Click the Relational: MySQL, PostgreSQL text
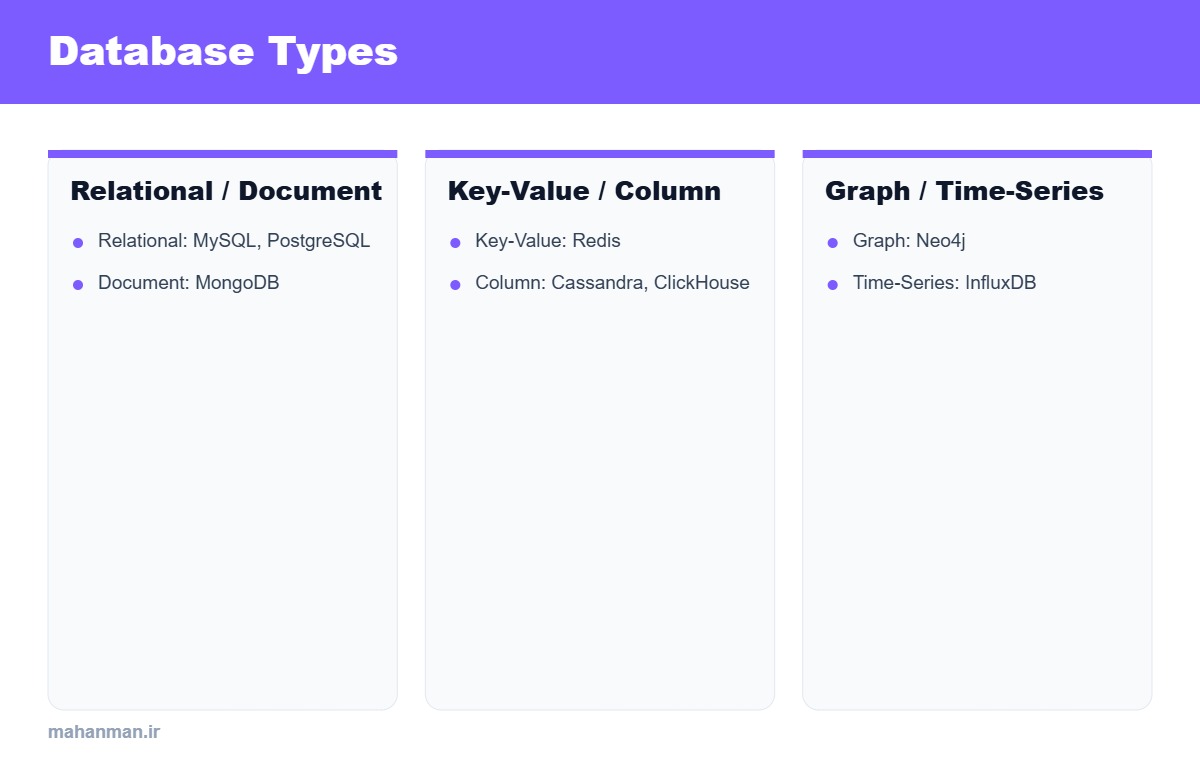Screen dimensions: 1200x760 [x=234, y=241]
